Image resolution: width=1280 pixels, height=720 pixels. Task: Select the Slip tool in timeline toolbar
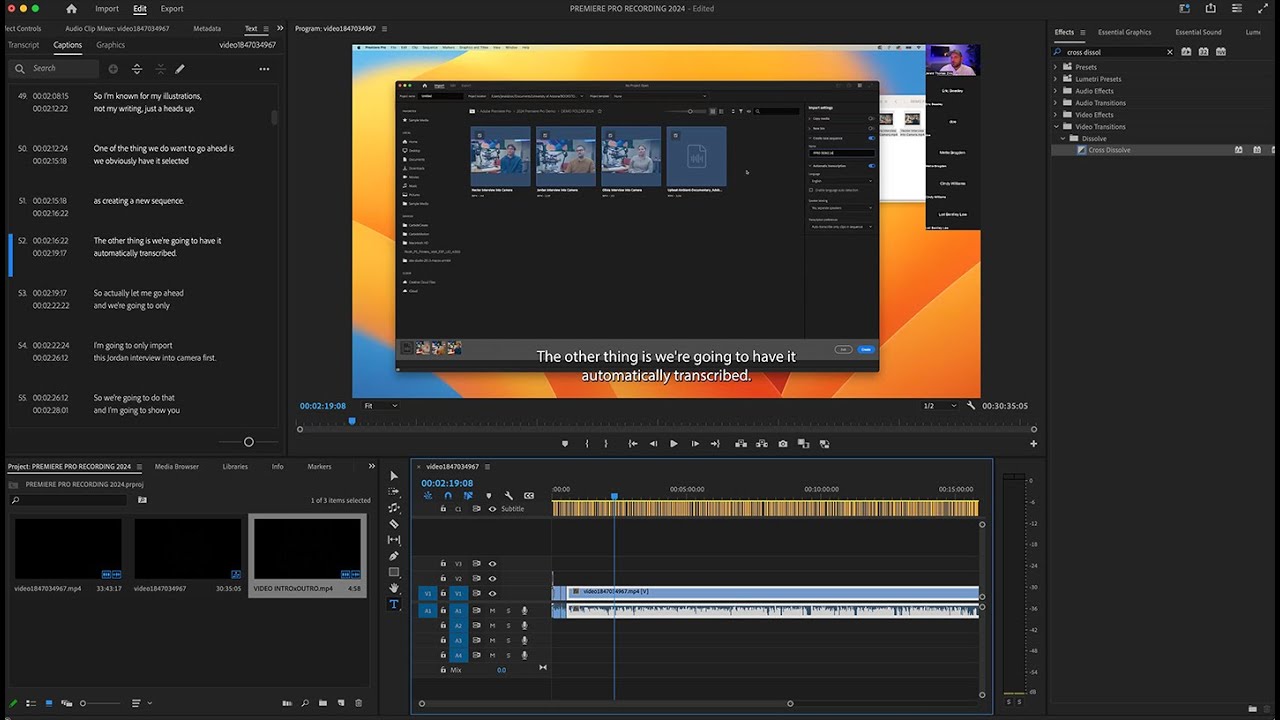[394, 540]
